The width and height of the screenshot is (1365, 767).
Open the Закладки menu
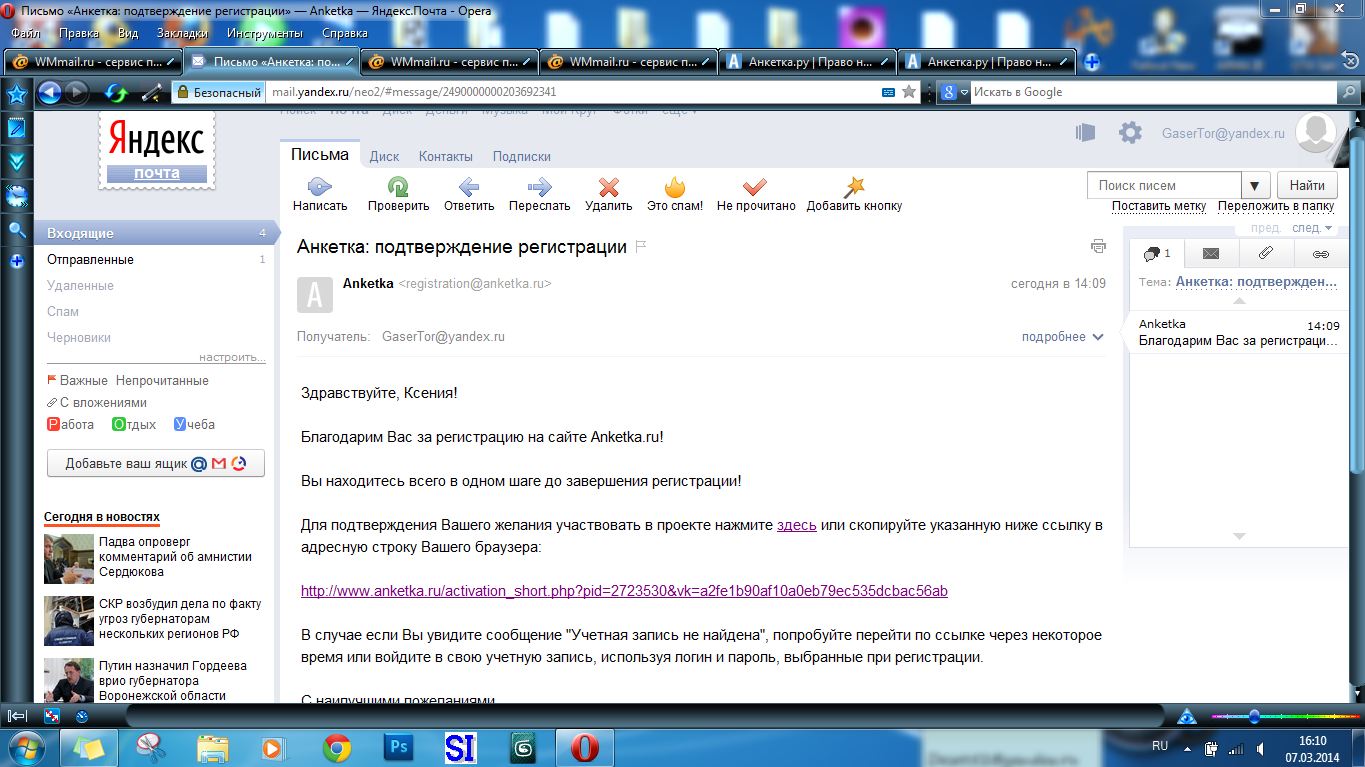click(x=182, y=32)
